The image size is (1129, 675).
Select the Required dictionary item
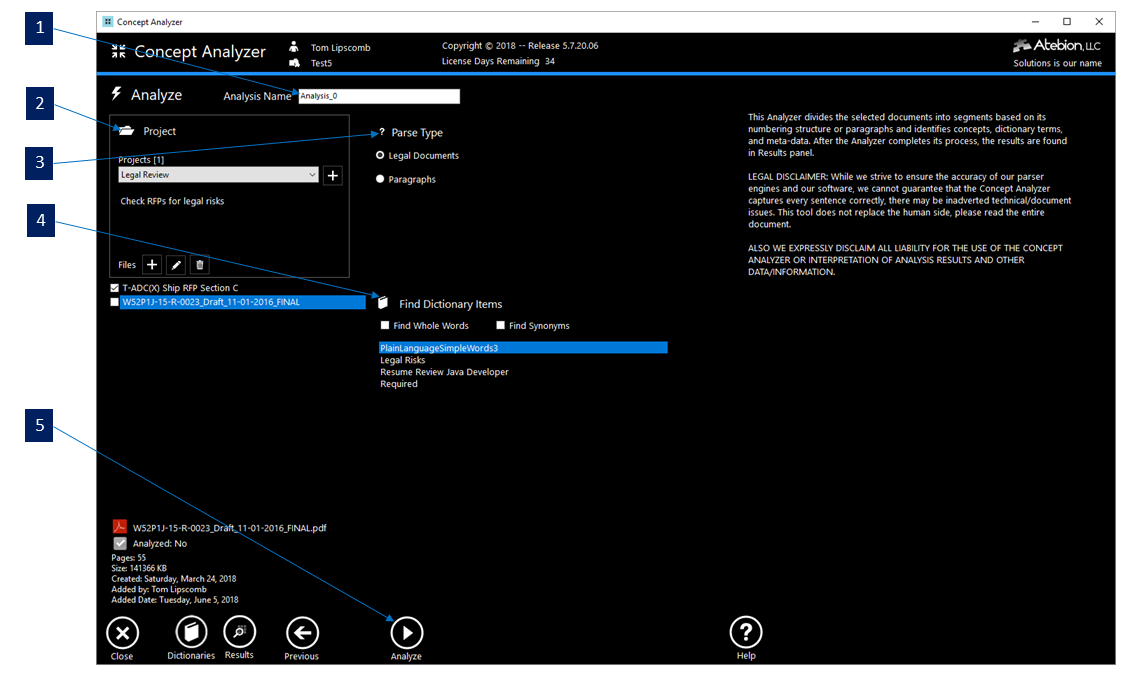pos(399,384)
